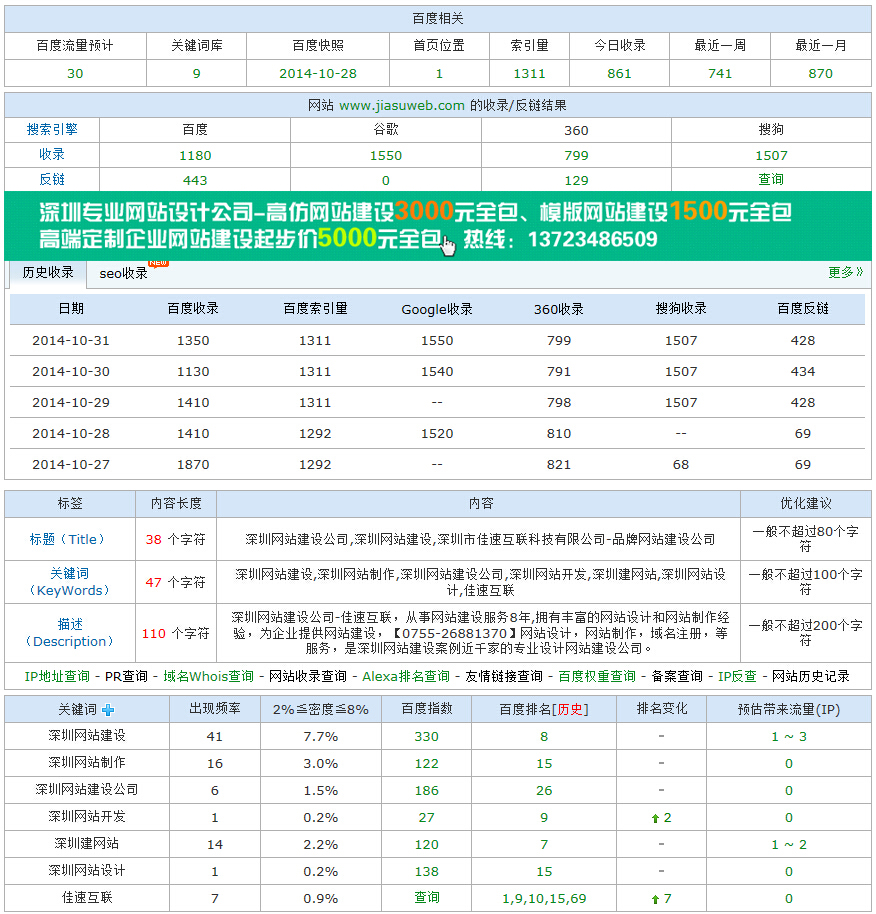Open 360 index count 799
Screen dimensions: 876x914
(x=576, y=156)
